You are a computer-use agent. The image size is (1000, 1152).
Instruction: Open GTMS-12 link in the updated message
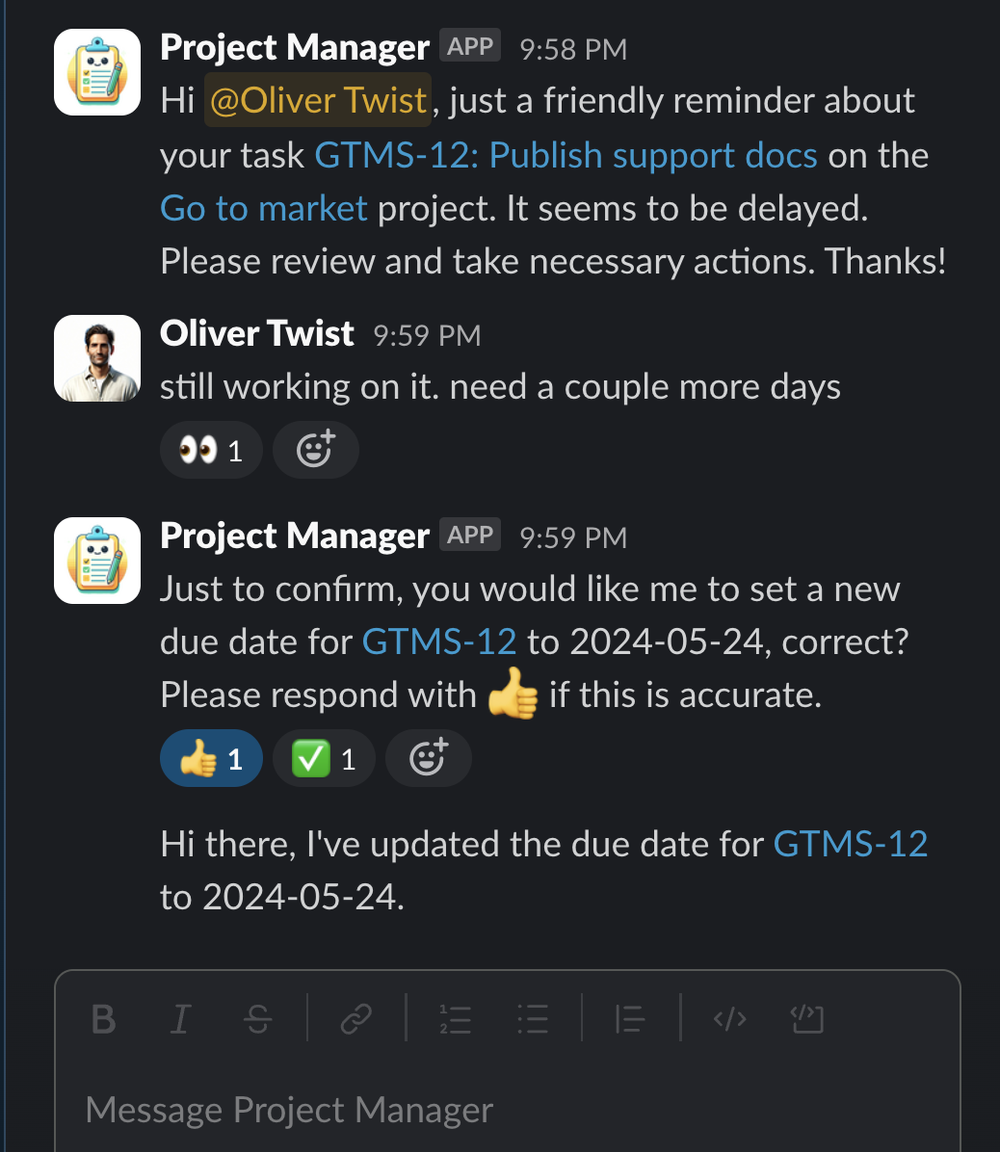850,844
